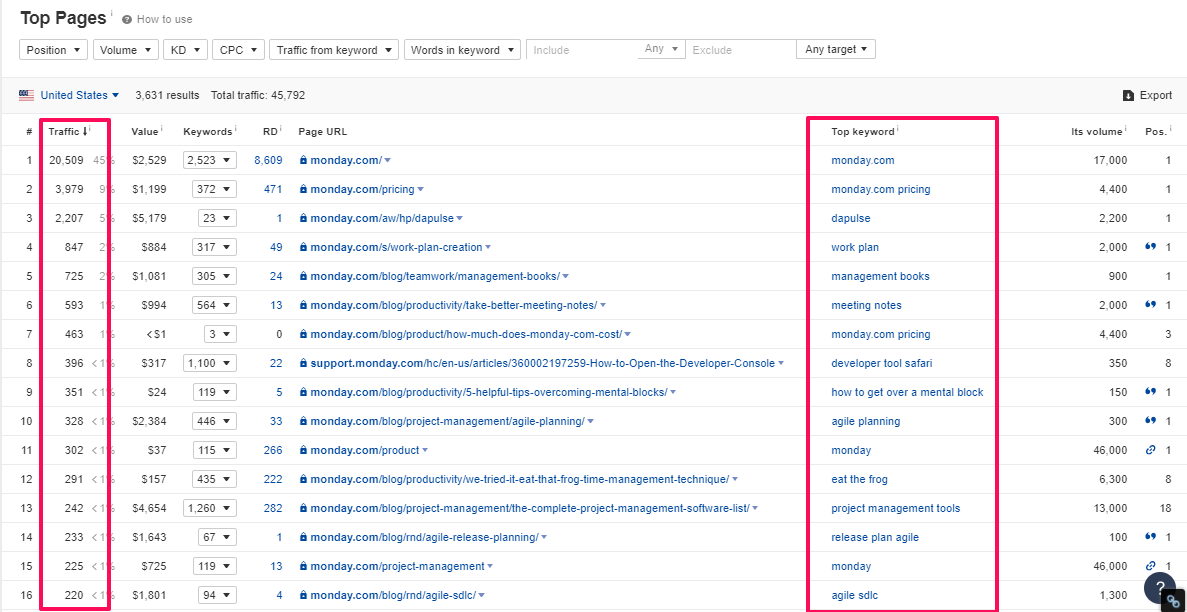The width and height of the screenshot is (1187, 612).
Task: Click the Keywords column header
Action: (207, 131)
